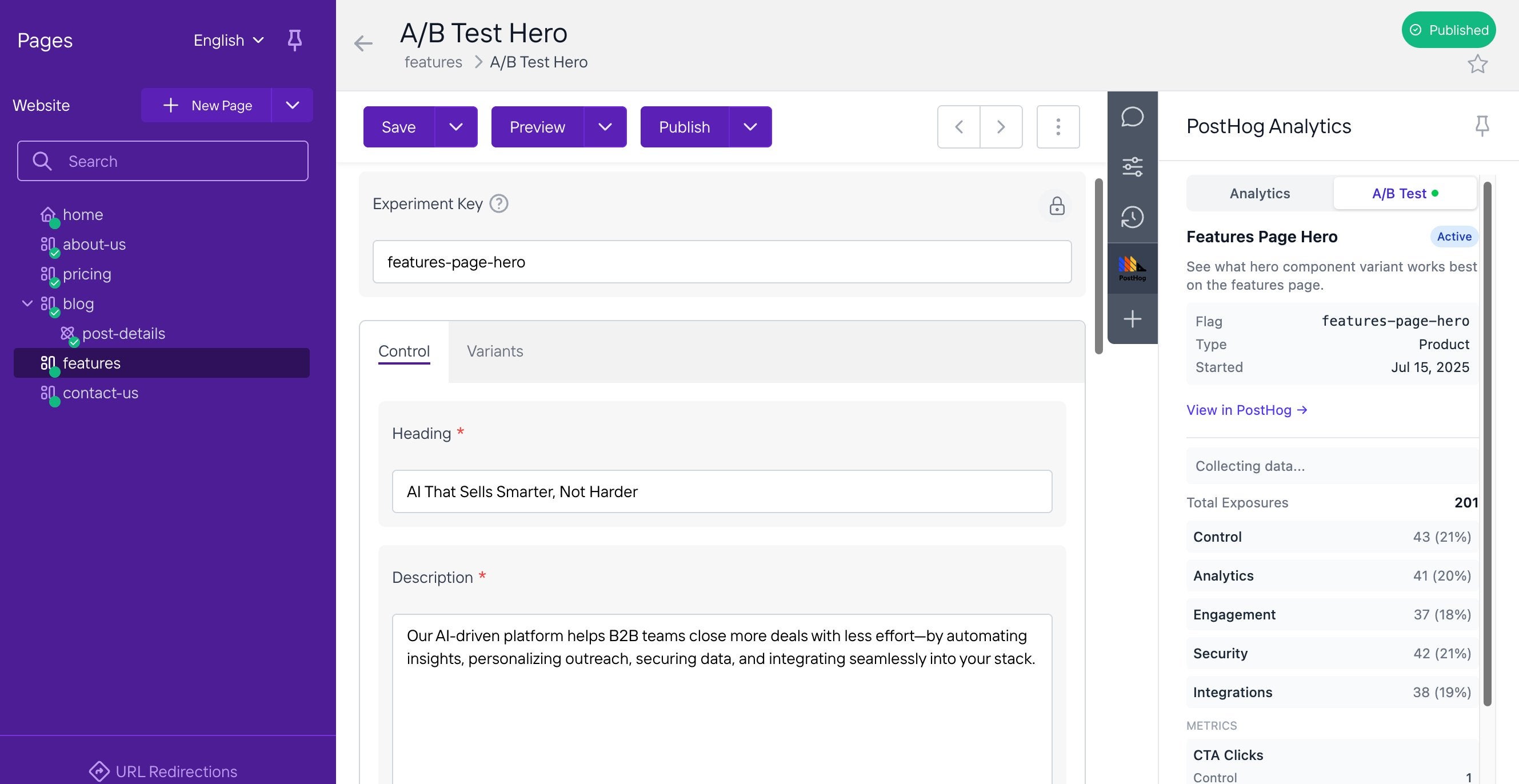Image resolution: width=1519 pixels, height=784 pixels.
Task: Select the contact-us page
Action: click(x=100, y=393)
